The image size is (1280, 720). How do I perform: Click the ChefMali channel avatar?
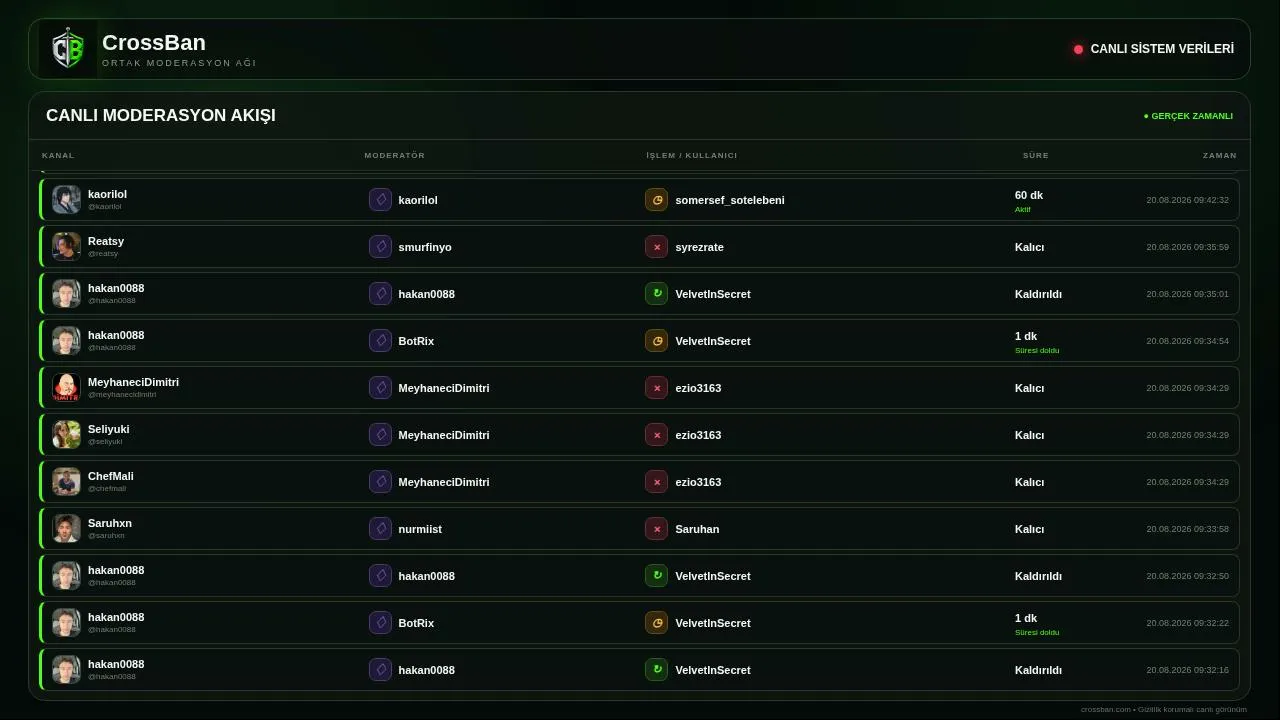click(x=66, y=482)
